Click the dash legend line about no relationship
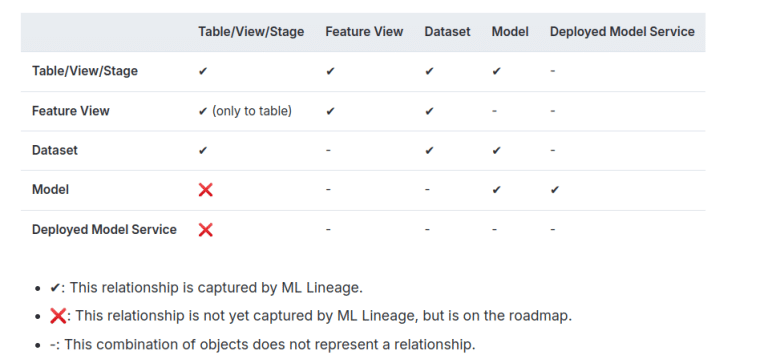 [263, 344]
